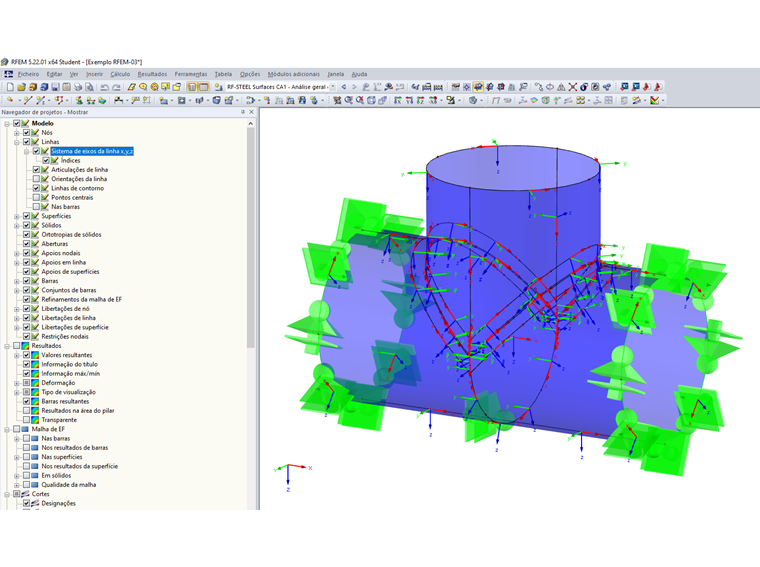Click the new node tool icon
This screenshot has height=567, width=760.
click(10, 100)
